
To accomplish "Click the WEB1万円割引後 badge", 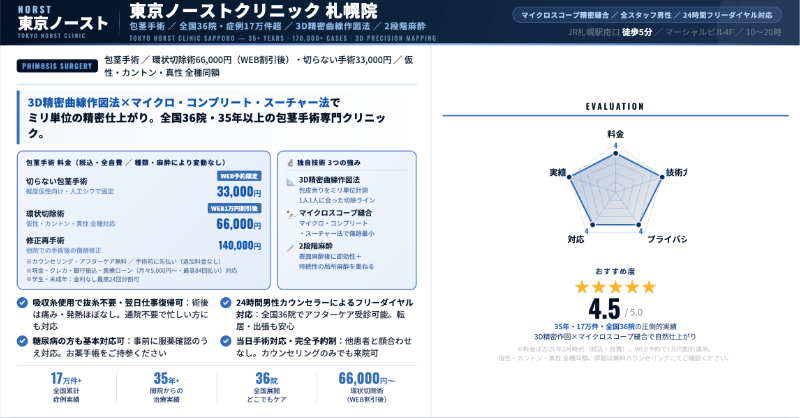I will coord(236,208).
